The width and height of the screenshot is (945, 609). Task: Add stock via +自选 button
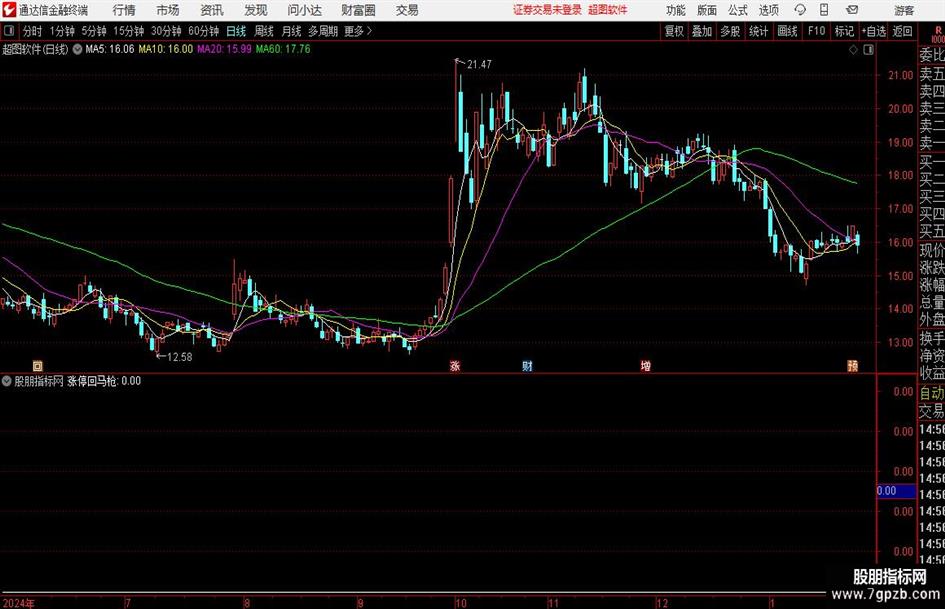874,31
